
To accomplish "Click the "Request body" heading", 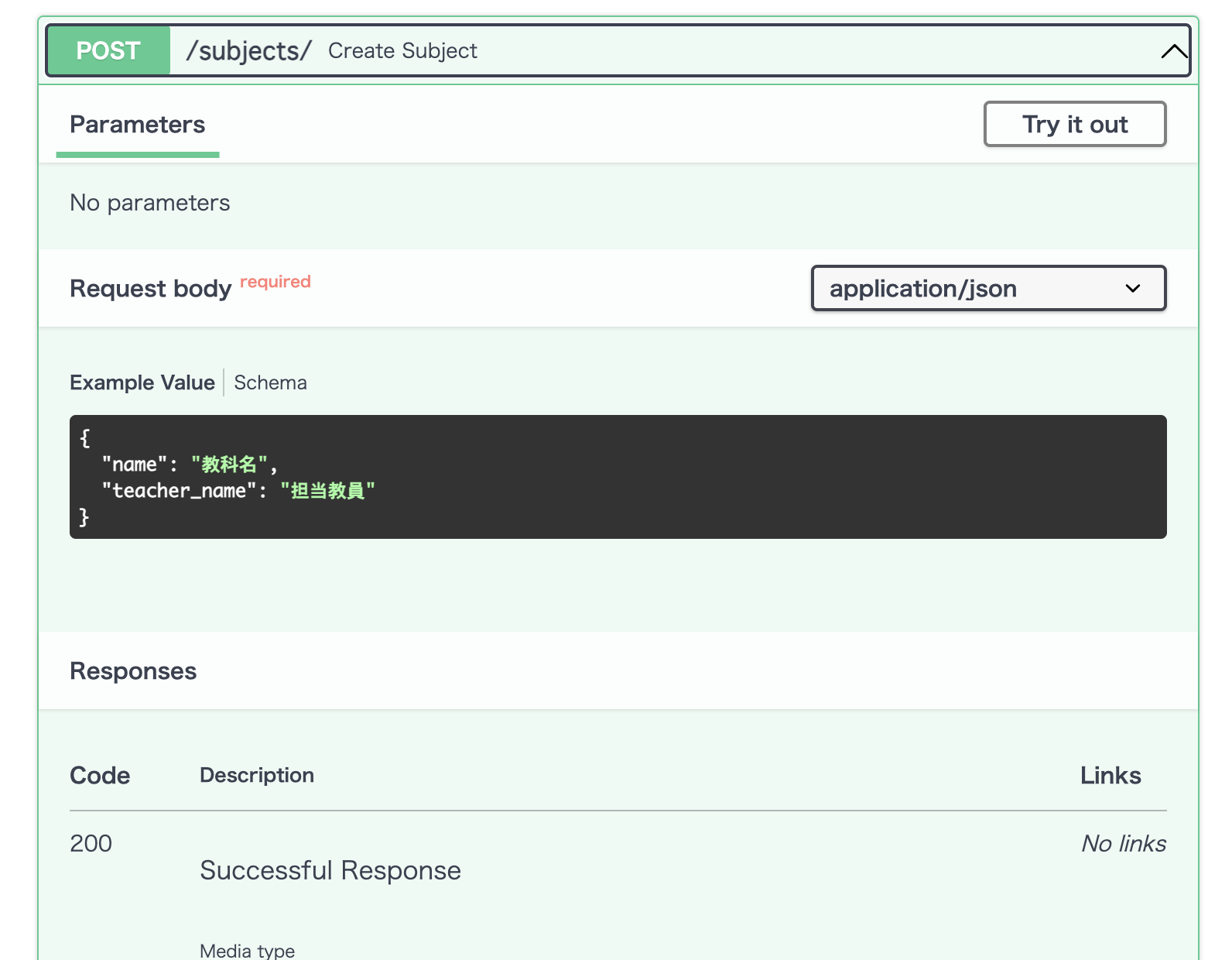I will pyautogui.click(x=151, y=288).
